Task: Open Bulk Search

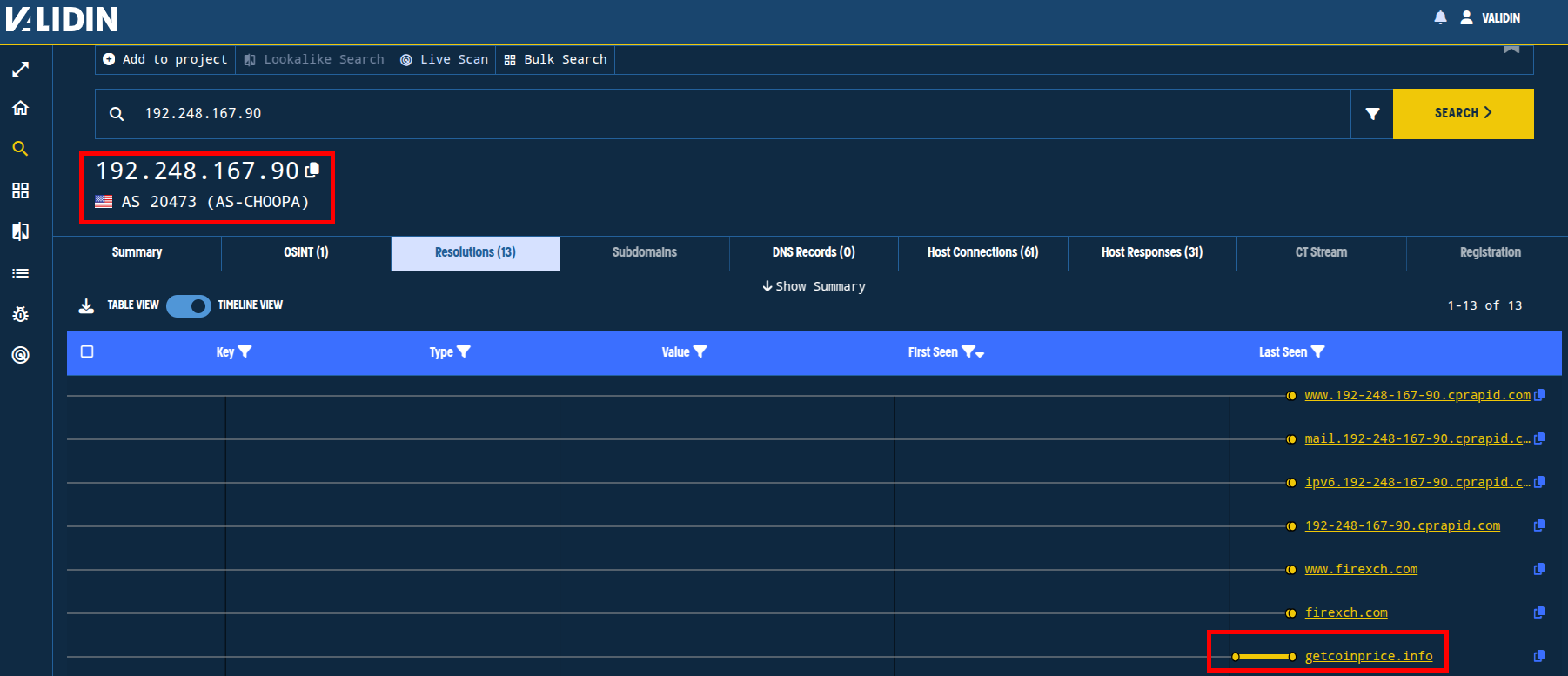Action: [555, 59]
